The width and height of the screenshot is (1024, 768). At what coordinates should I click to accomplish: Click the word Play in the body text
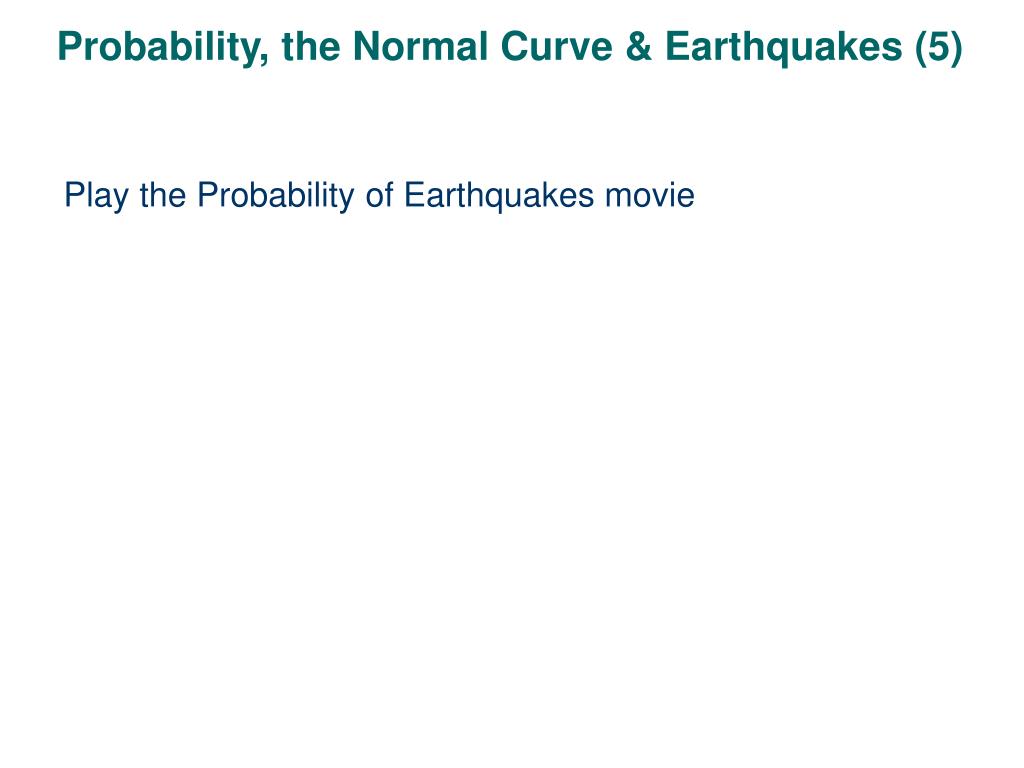click(96, 195)
